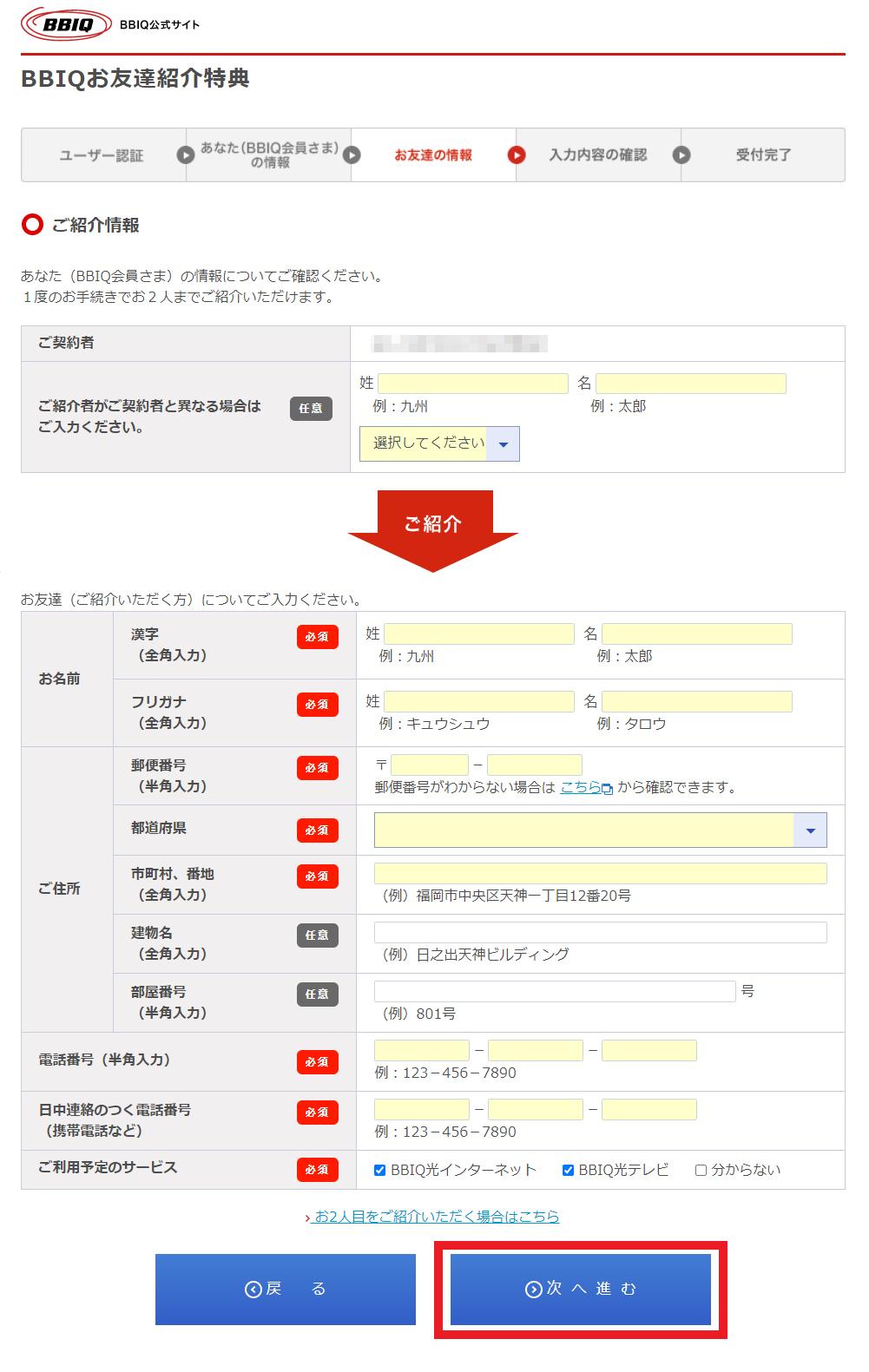
Task: Click the 建物名 building name input field
Action: tap(600, 933)
